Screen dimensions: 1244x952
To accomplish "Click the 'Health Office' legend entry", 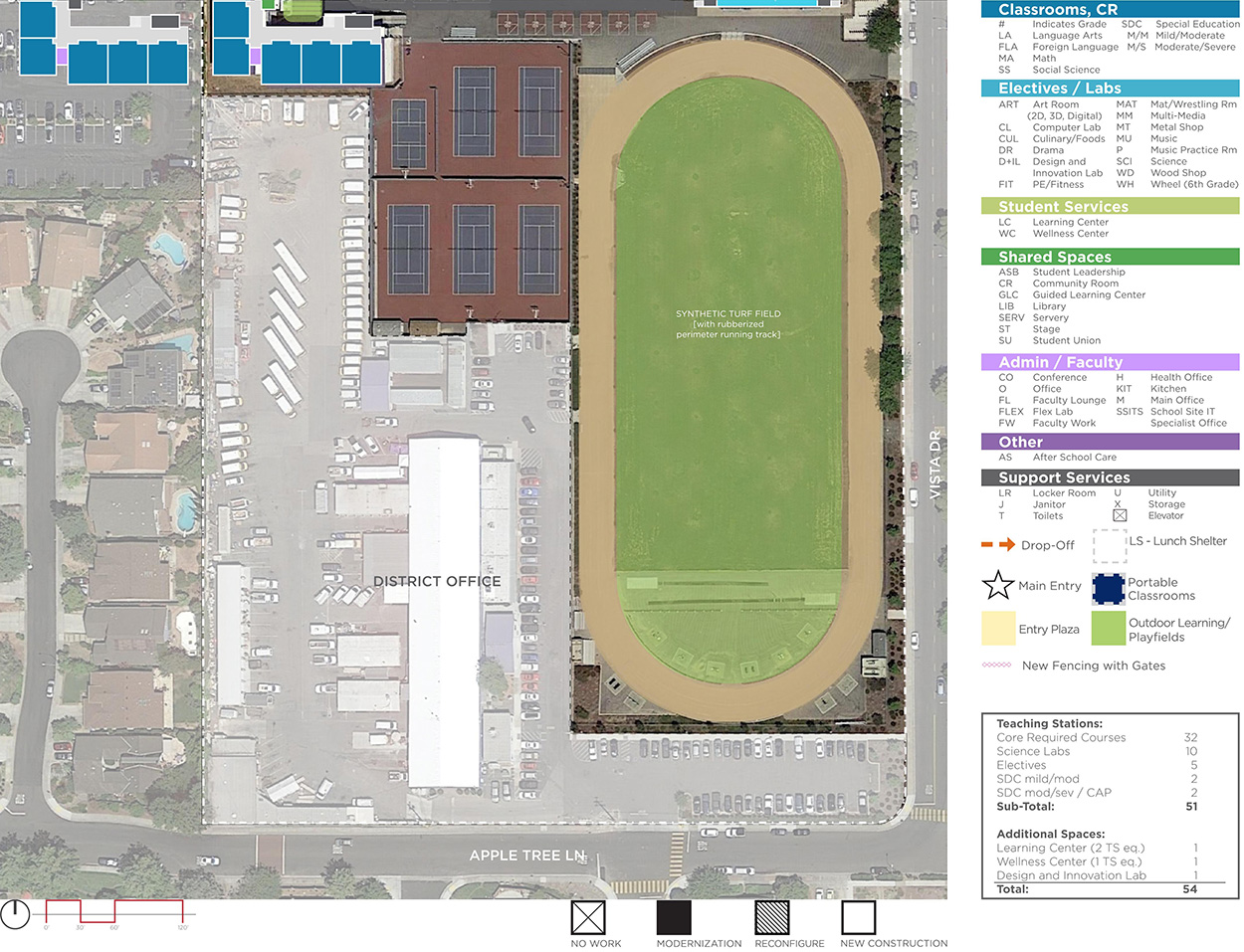I will [1181, 377].
